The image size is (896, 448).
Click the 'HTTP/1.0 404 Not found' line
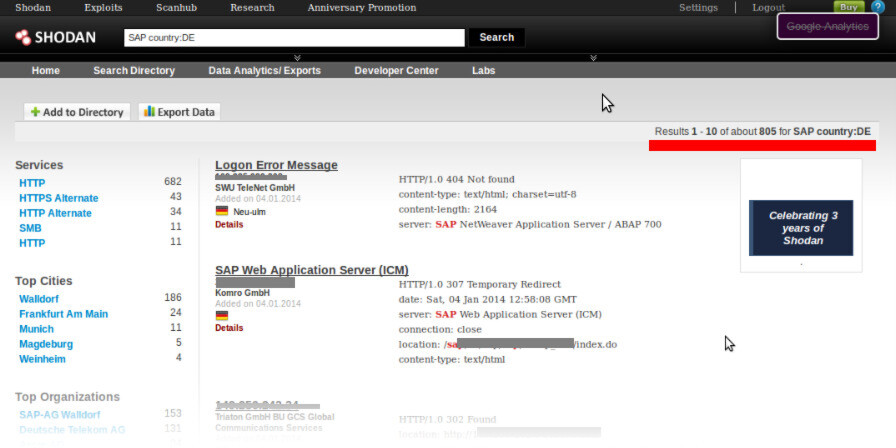pyautogui.click(x=457, y=179)
